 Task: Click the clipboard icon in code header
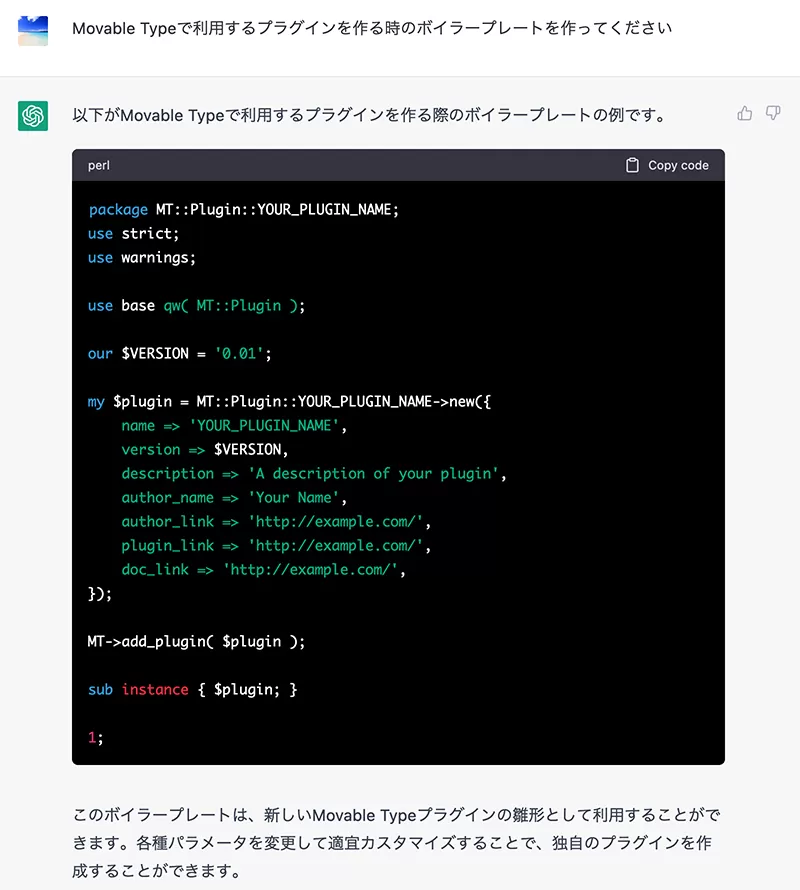pos(632,165)
